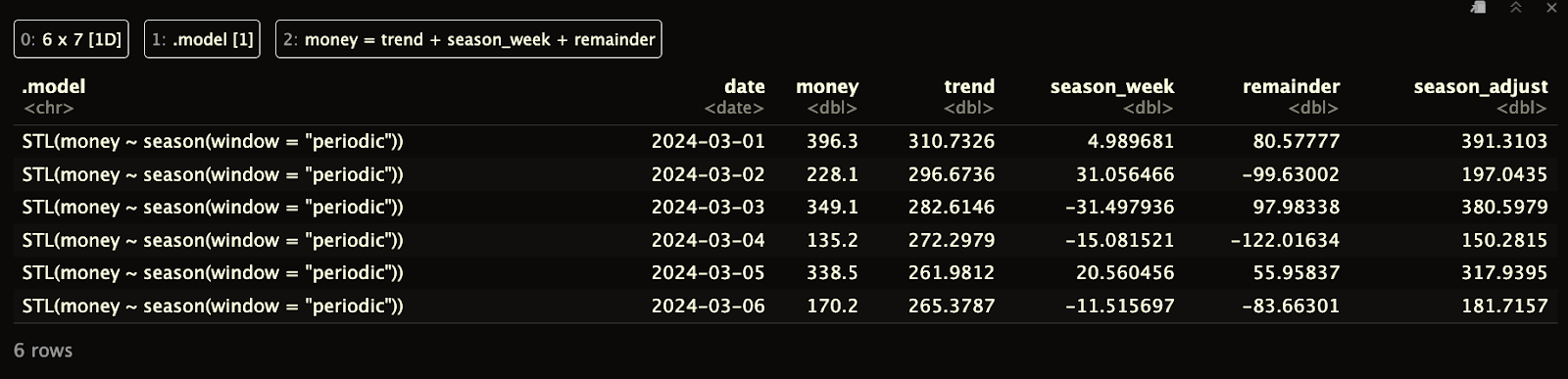The height and width of the screenshot is (379, 1568).
Task: Click the remainder column header
Action: point(1291,86)
